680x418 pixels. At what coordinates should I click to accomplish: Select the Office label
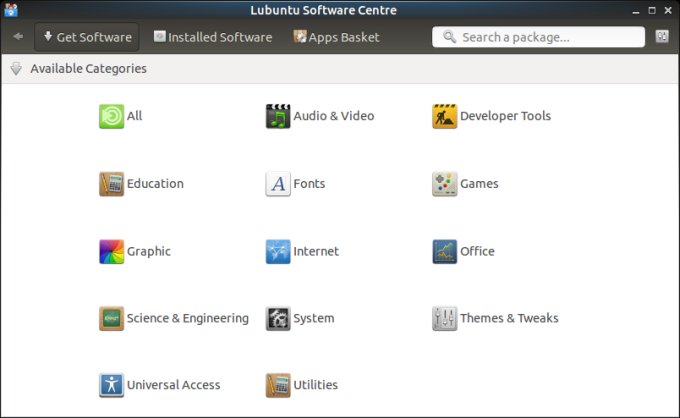(477, 251)
